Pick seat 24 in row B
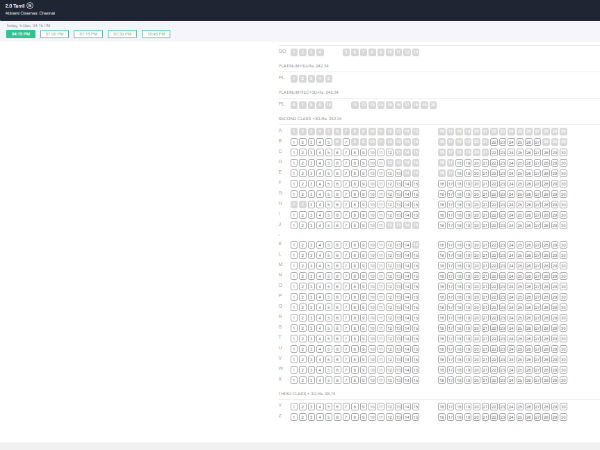 [511, 142]
